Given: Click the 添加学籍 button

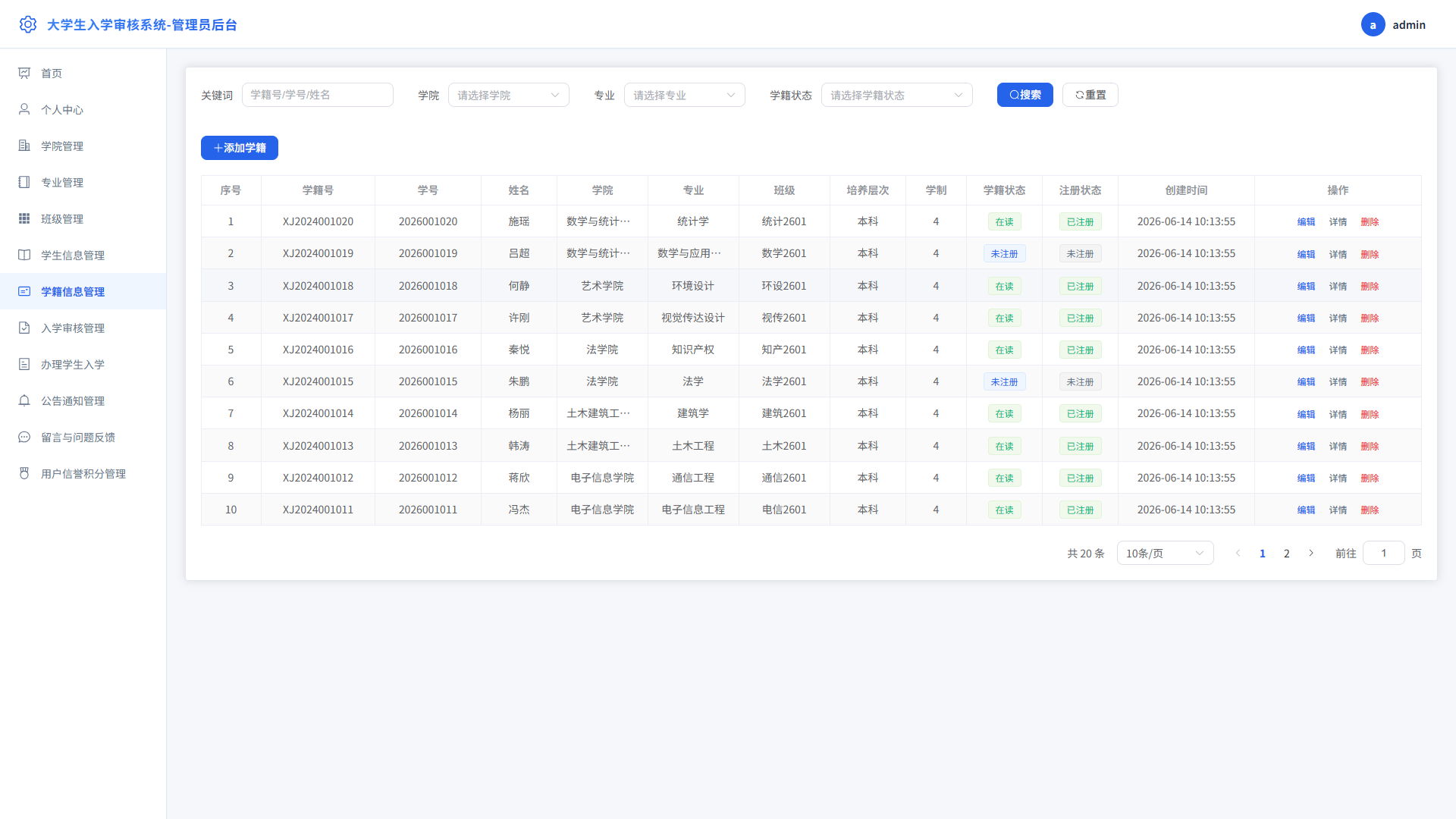Looking at the screenshot, I should coord(240,148).
